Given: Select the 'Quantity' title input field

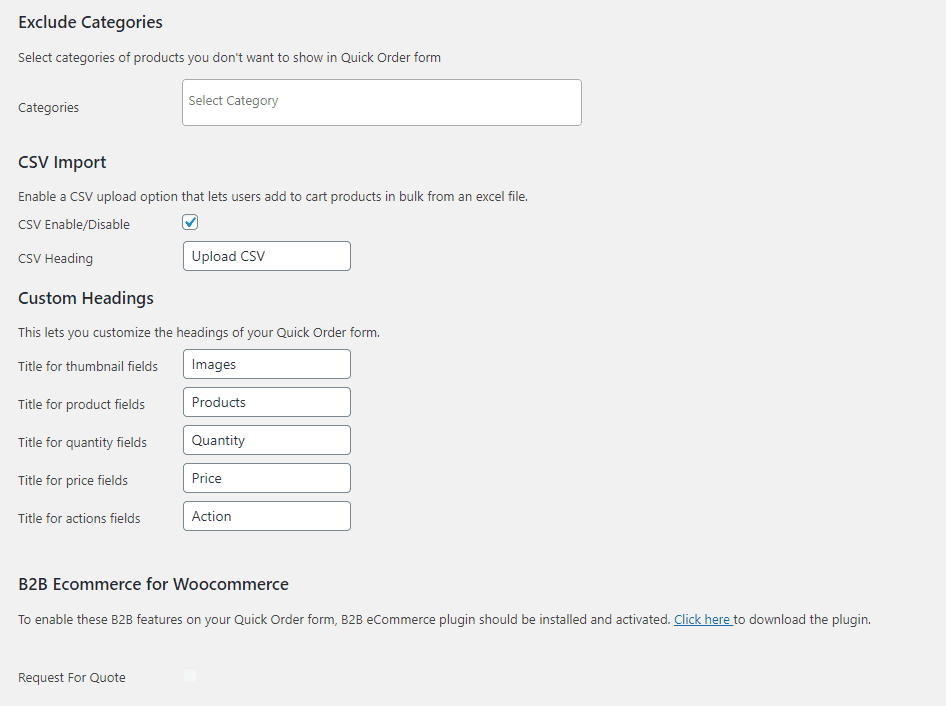Looking at the screenshot, I should 266,440.
